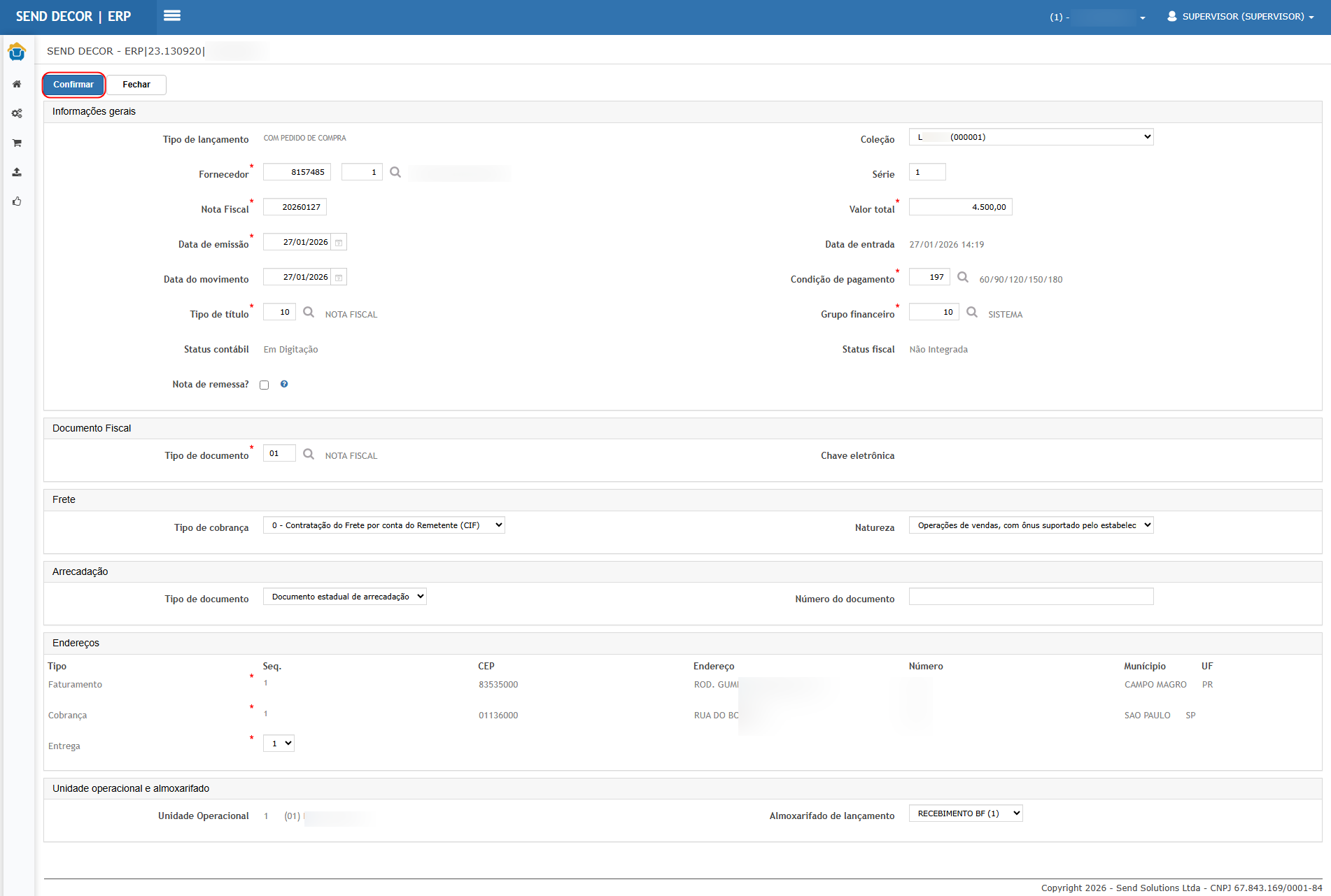Expand the Coleção dropdown
Viewport: 1331px width, 896px height.
coord(1030,137)
